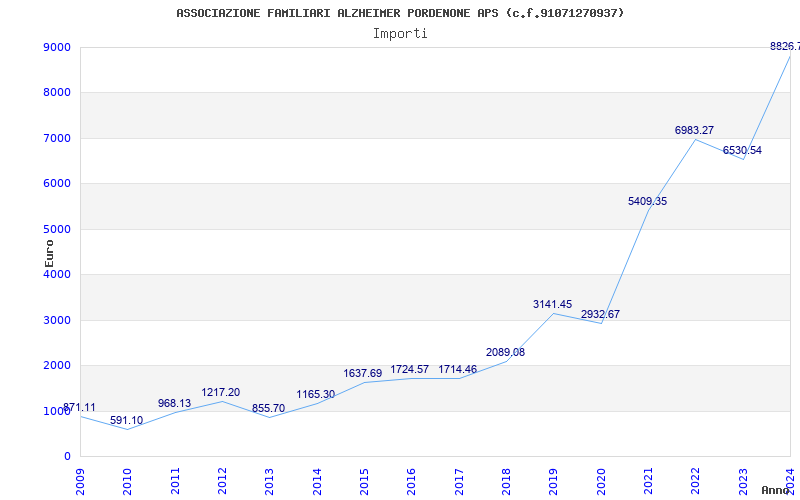800x500 pixels.
Task: Click the 2009 x-axis tick label
Action: coord(80,481)
